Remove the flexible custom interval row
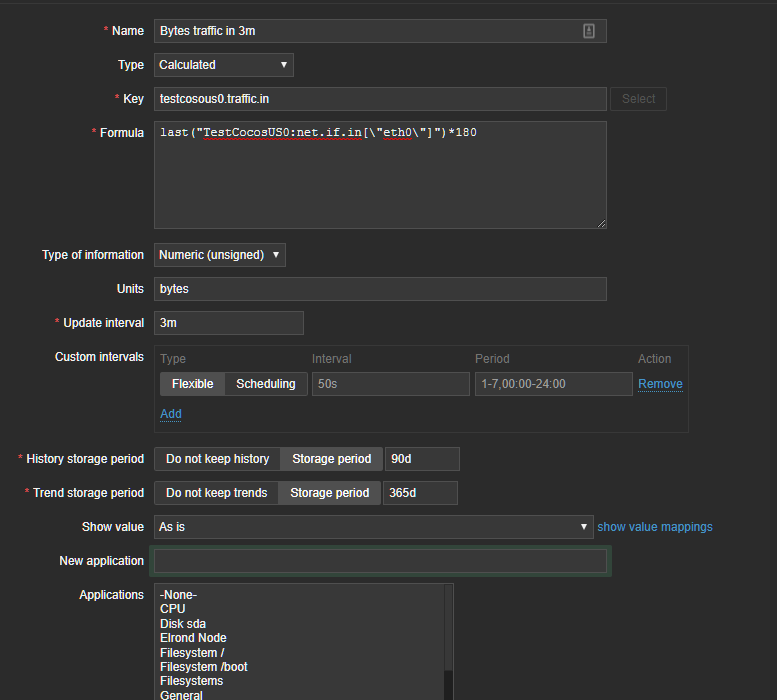The width and height of the screenshot is (777, 700). [660, 384]
